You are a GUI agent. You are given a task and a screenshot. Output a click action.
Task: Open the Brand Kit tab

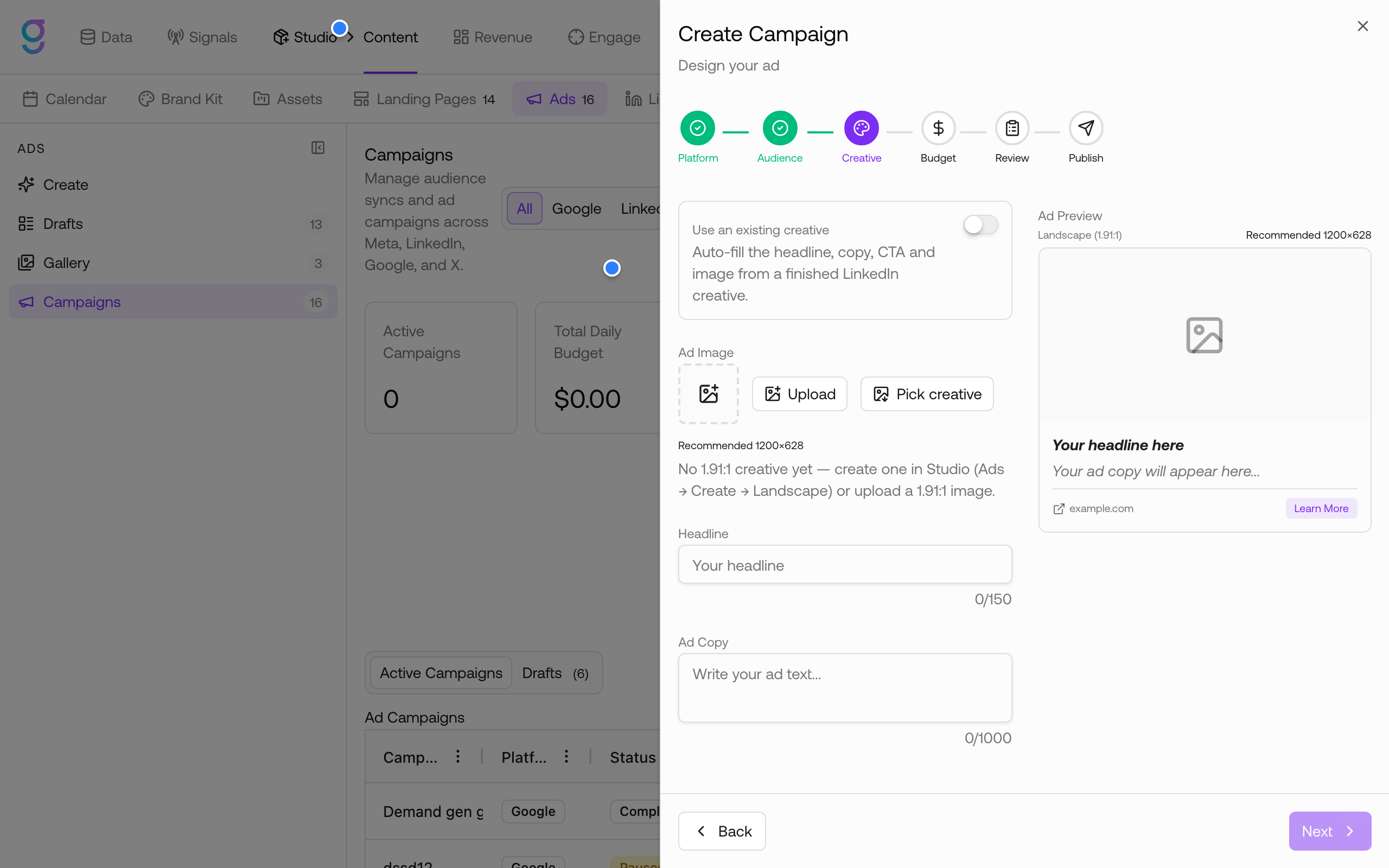[180, 99]
